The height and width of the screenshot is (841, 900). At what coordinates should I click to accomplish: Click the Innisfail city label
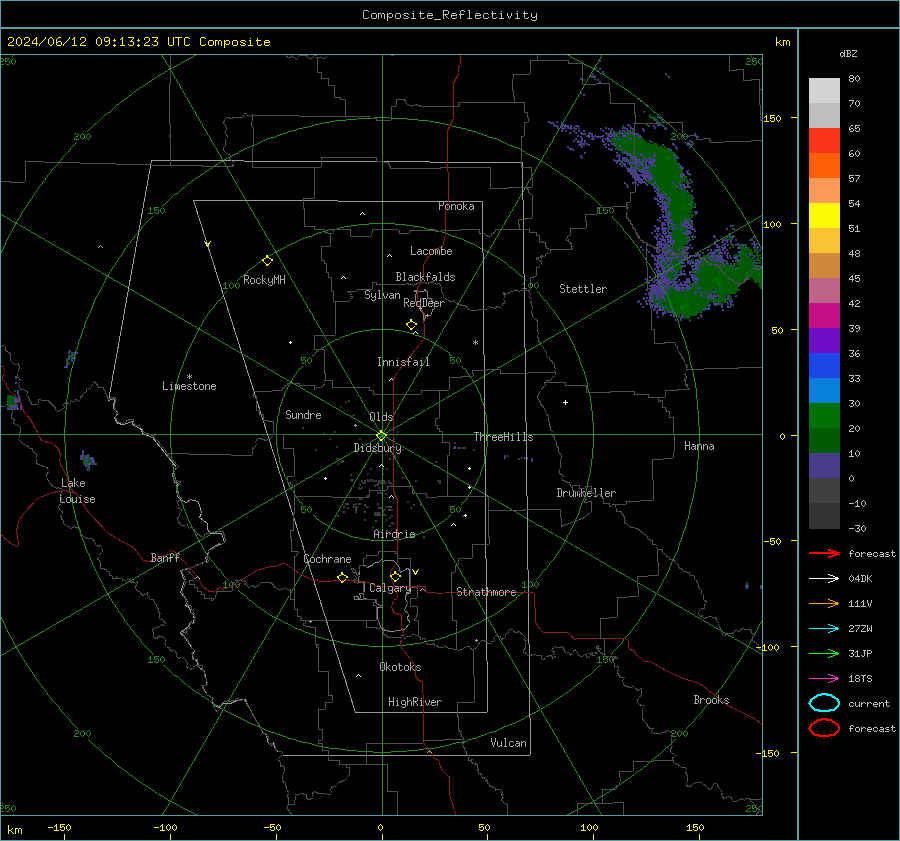pos(403,362)
